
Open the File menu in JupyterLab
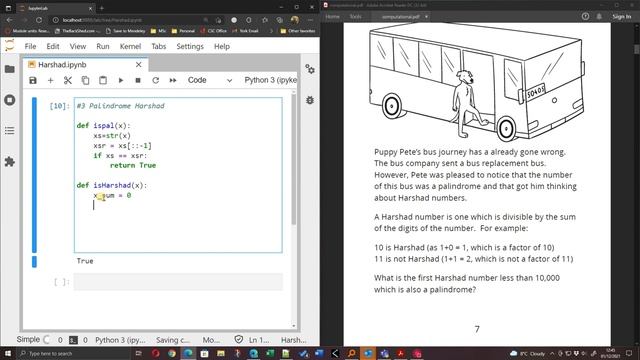(30, 47)
